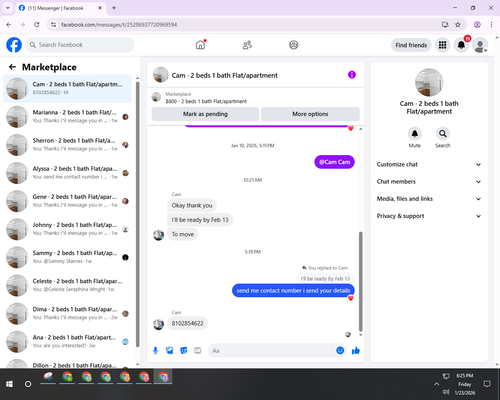Choose a GIF icon
The height and width of the screenshot is (400, 500).
[x=198, y=351]
